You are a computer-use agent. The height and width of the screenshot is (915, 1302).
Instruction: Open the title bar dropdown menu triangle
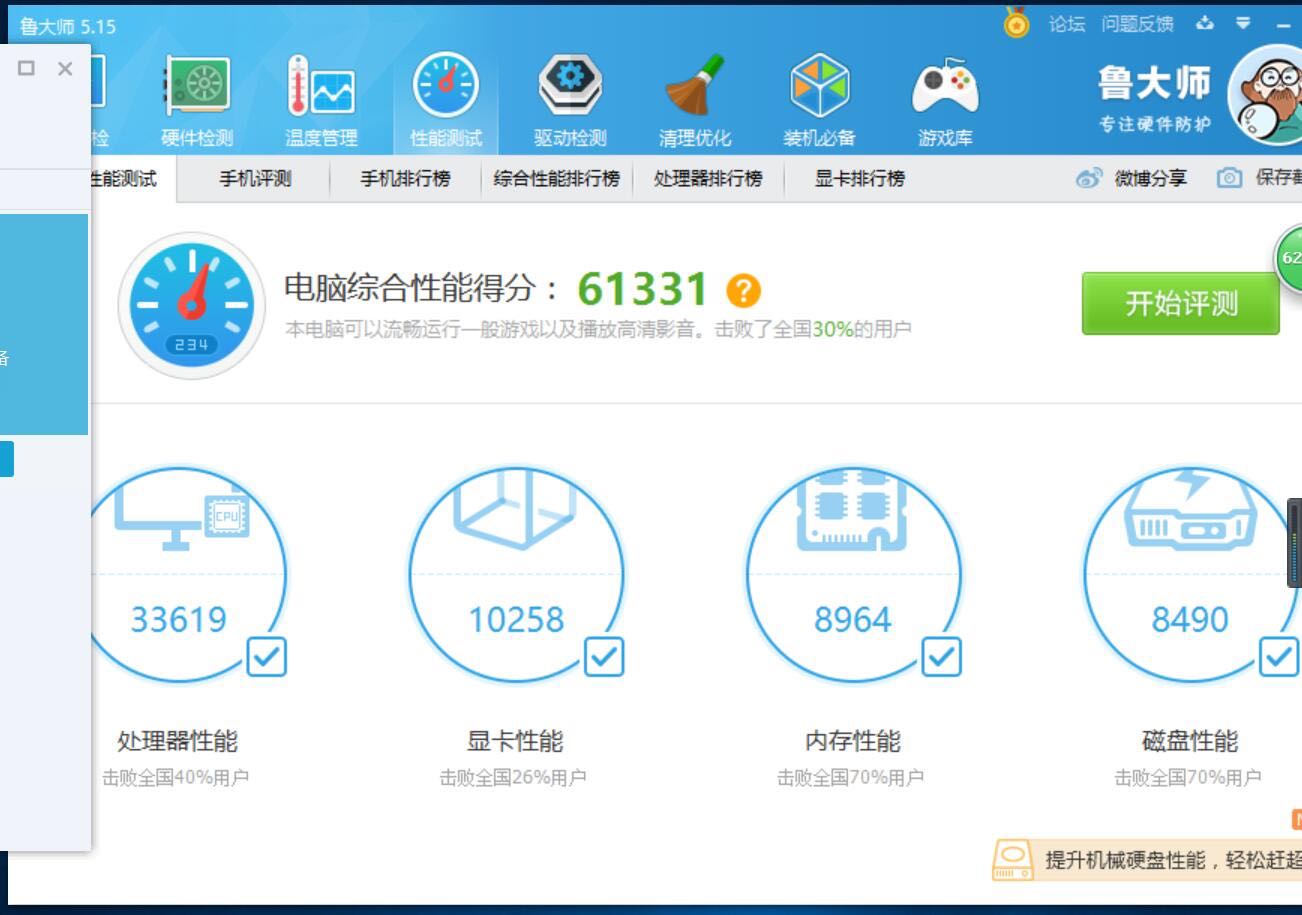pos(1243,23)
